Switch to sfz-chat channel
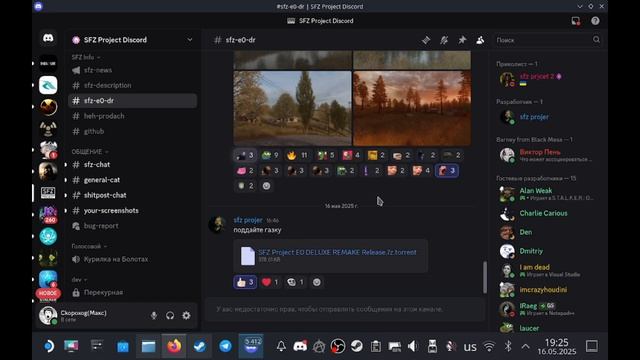 click(x=133, y=164)
